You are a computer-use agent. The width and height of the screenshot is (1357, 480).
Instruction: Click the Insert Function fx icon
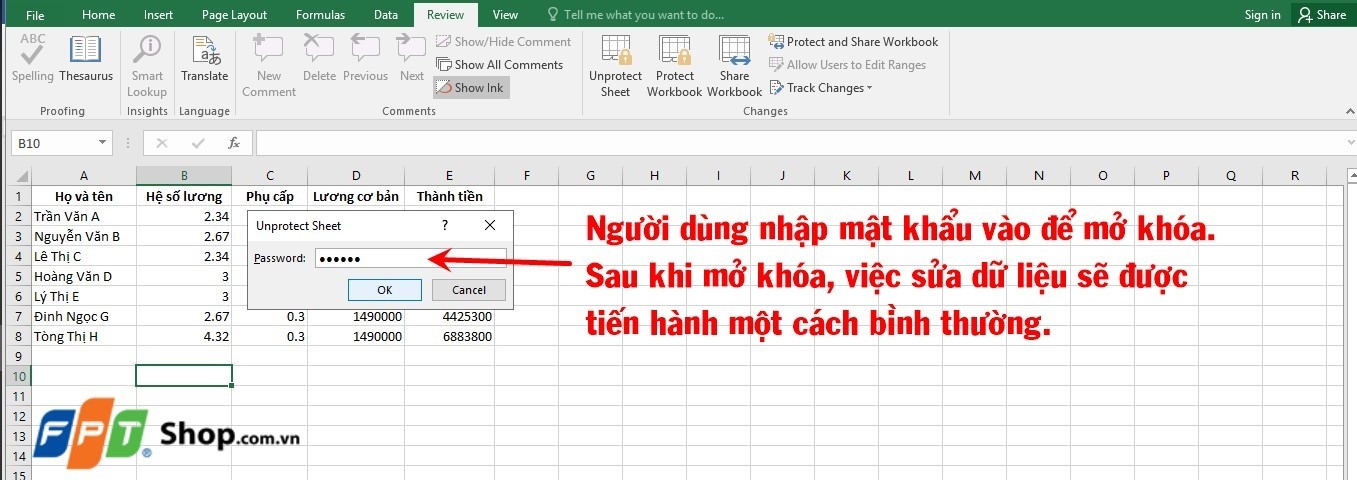click(234, 143)
